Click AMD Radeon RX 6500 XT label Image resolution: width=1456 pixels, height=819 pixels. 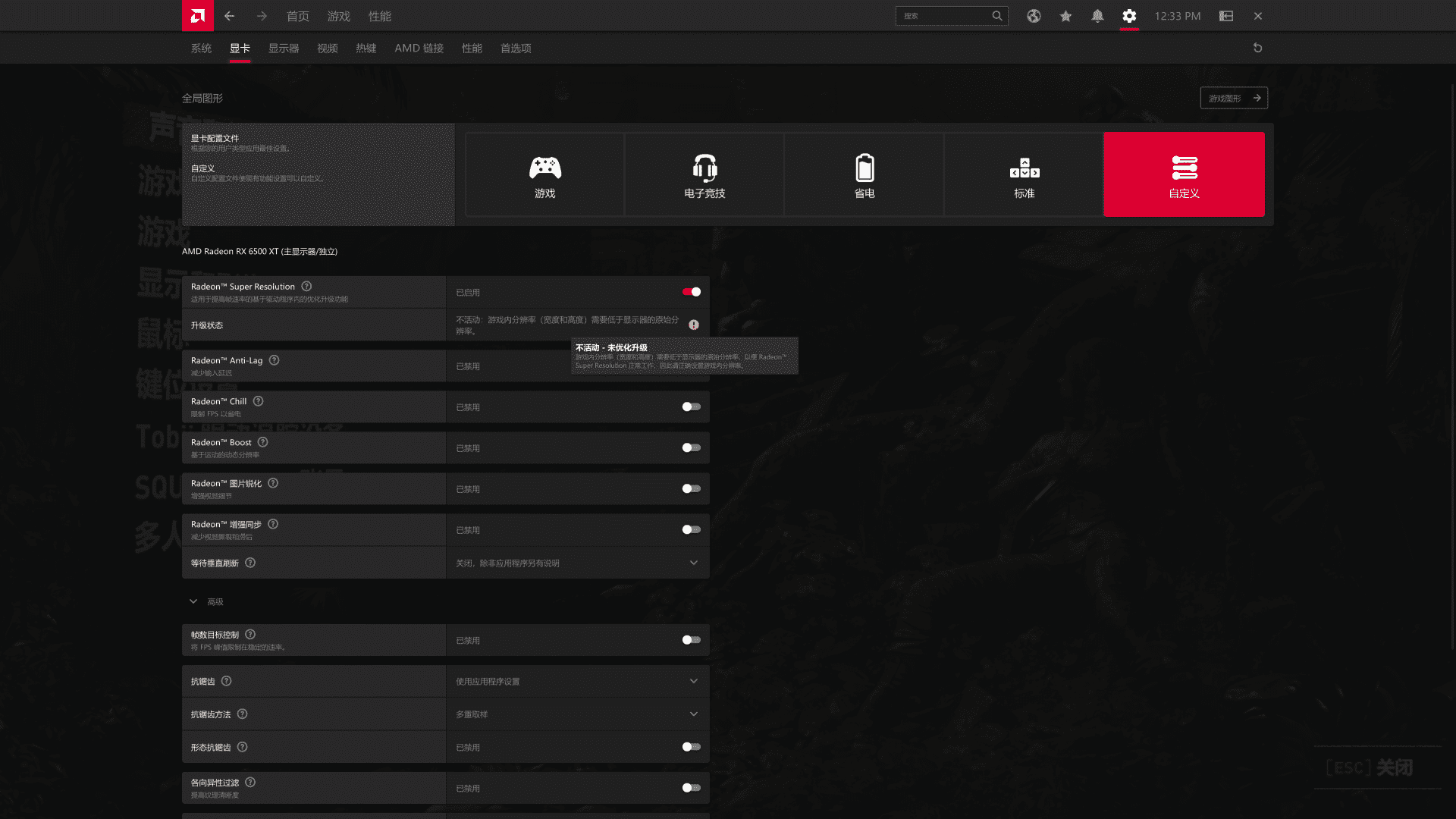click(x=259, y=251)
